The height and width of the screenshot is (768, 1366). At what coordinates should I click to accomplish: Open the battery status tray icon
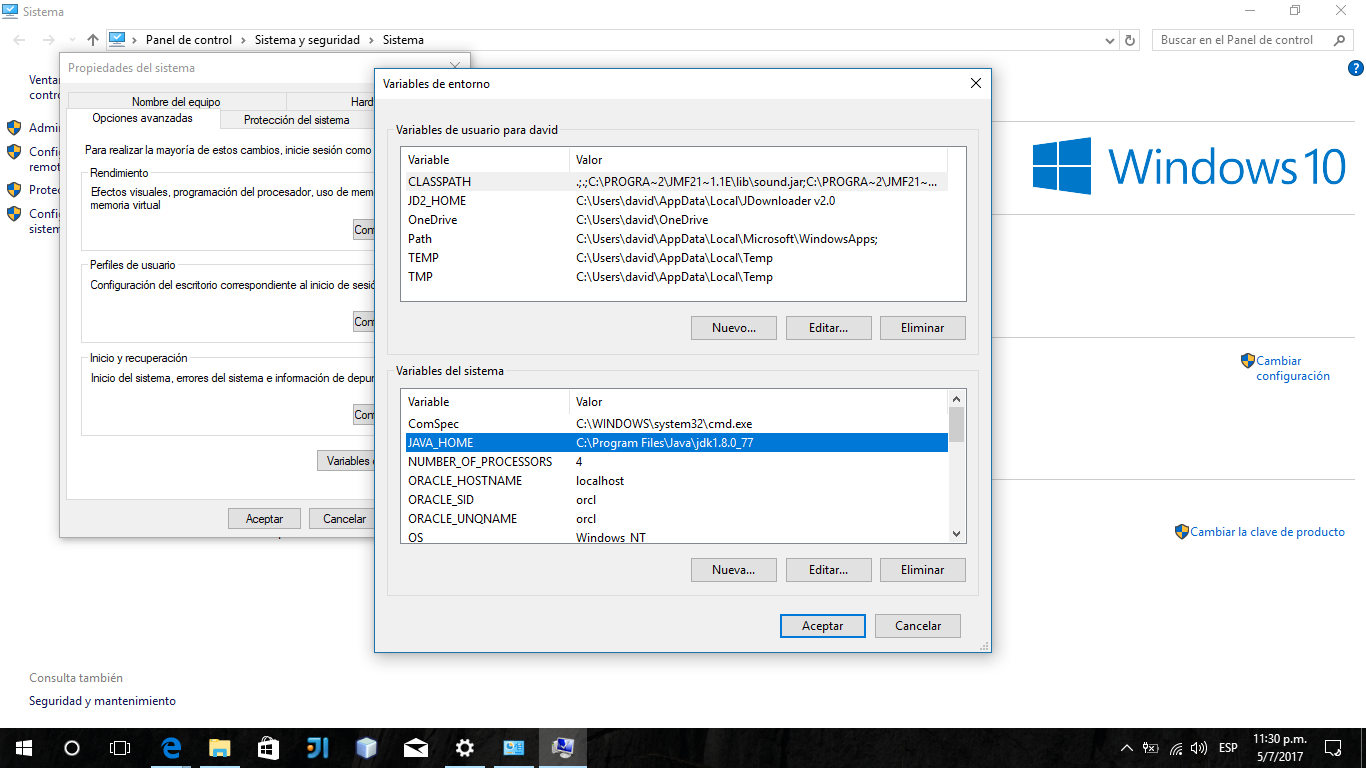coord(1151,748)
